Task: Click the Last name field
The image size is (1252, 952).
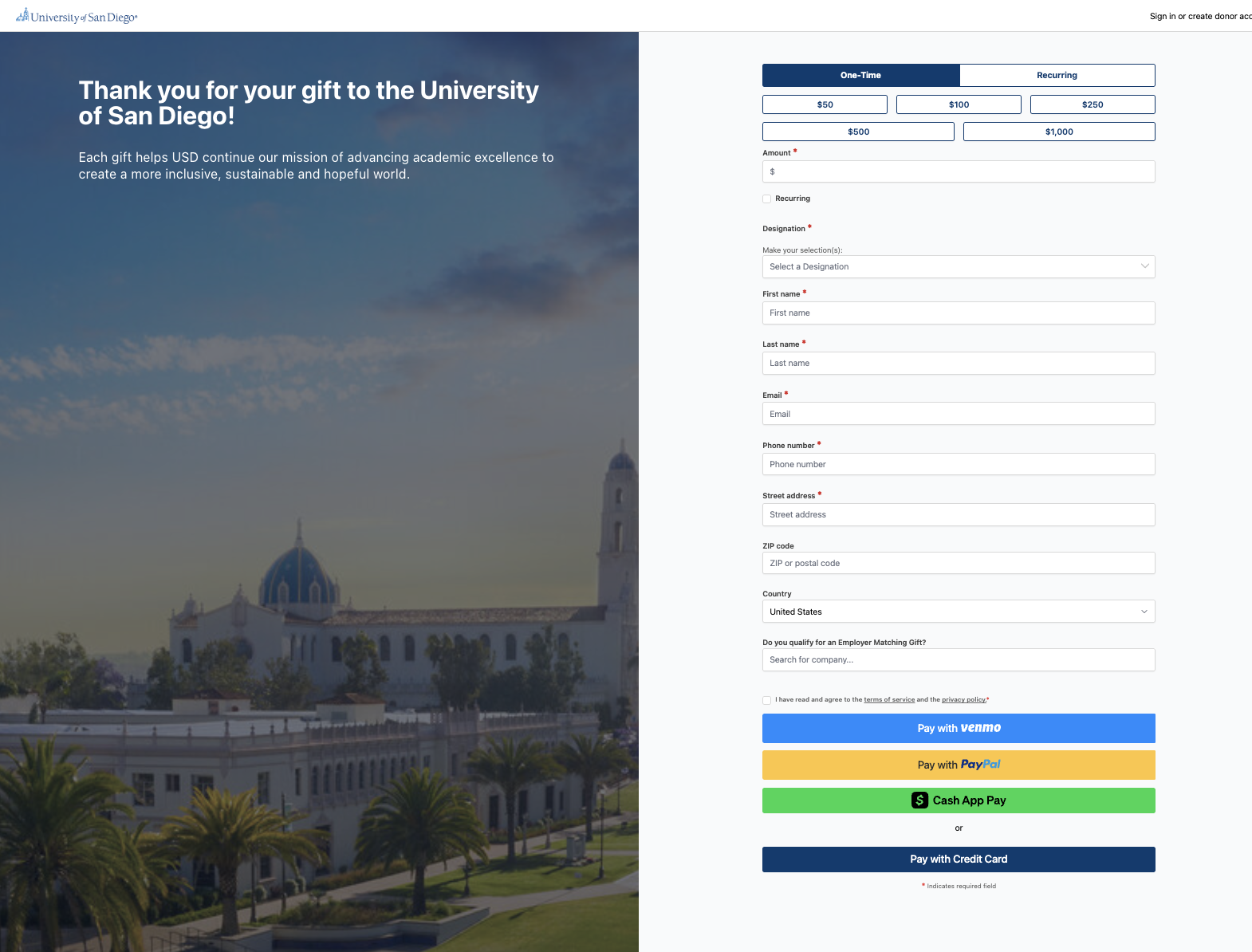Action: click(x=959, y=363)
